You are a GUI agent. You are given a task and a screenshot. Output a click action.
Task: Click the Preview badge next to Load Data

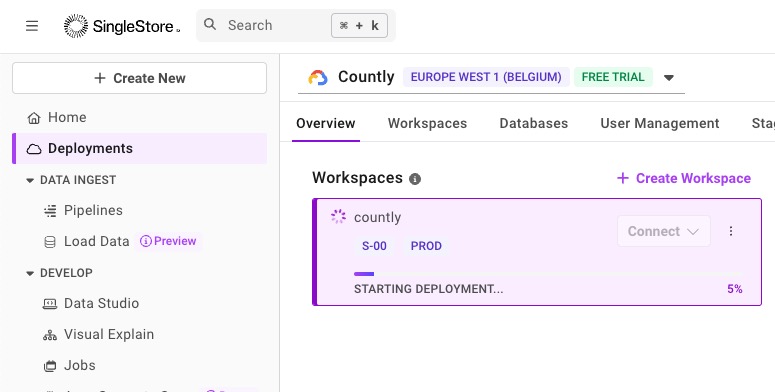click(x=168, y=241)
